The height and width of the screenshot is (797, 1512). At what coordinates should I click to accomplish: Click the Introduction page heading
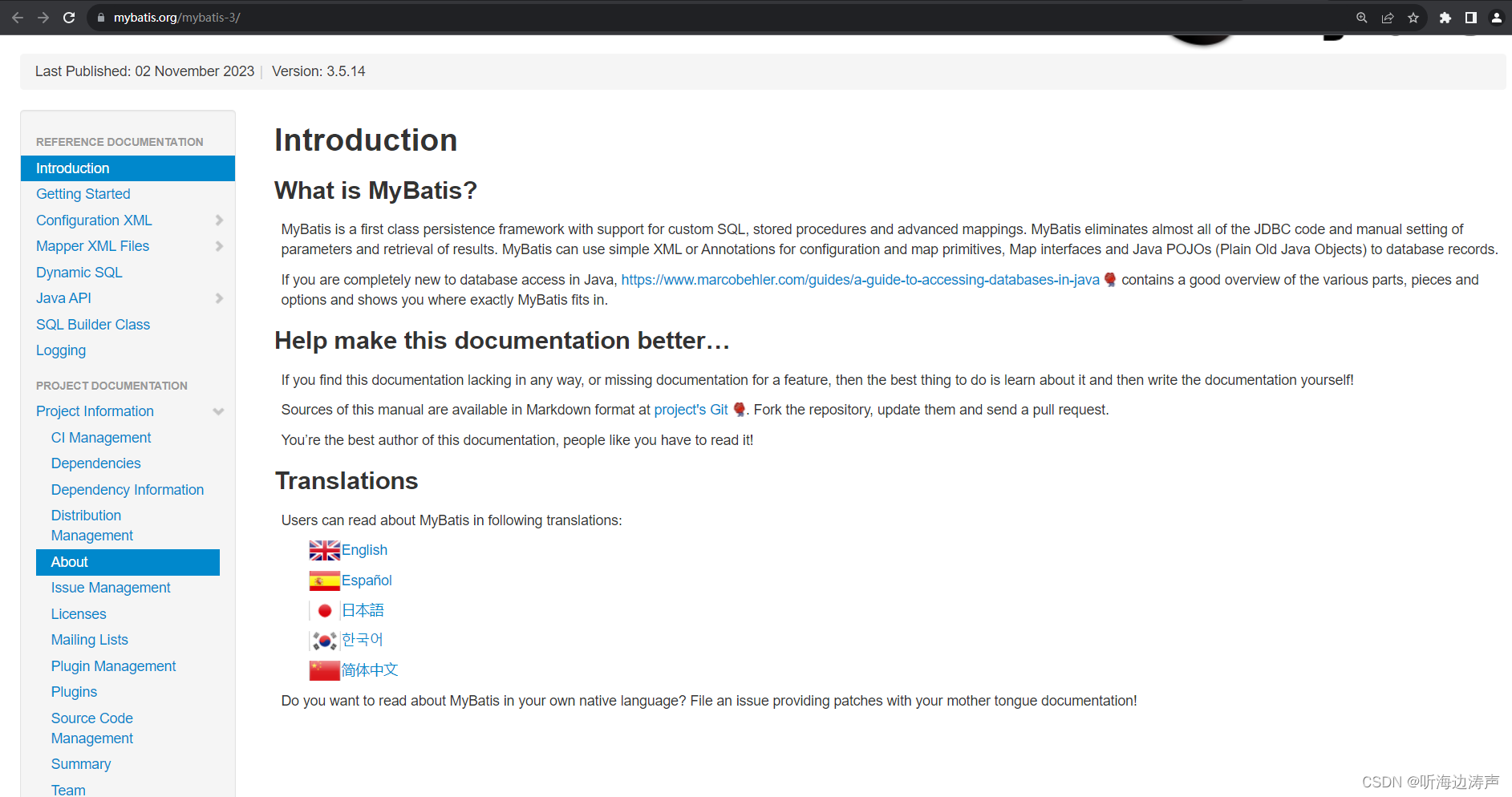coord(366,140)
